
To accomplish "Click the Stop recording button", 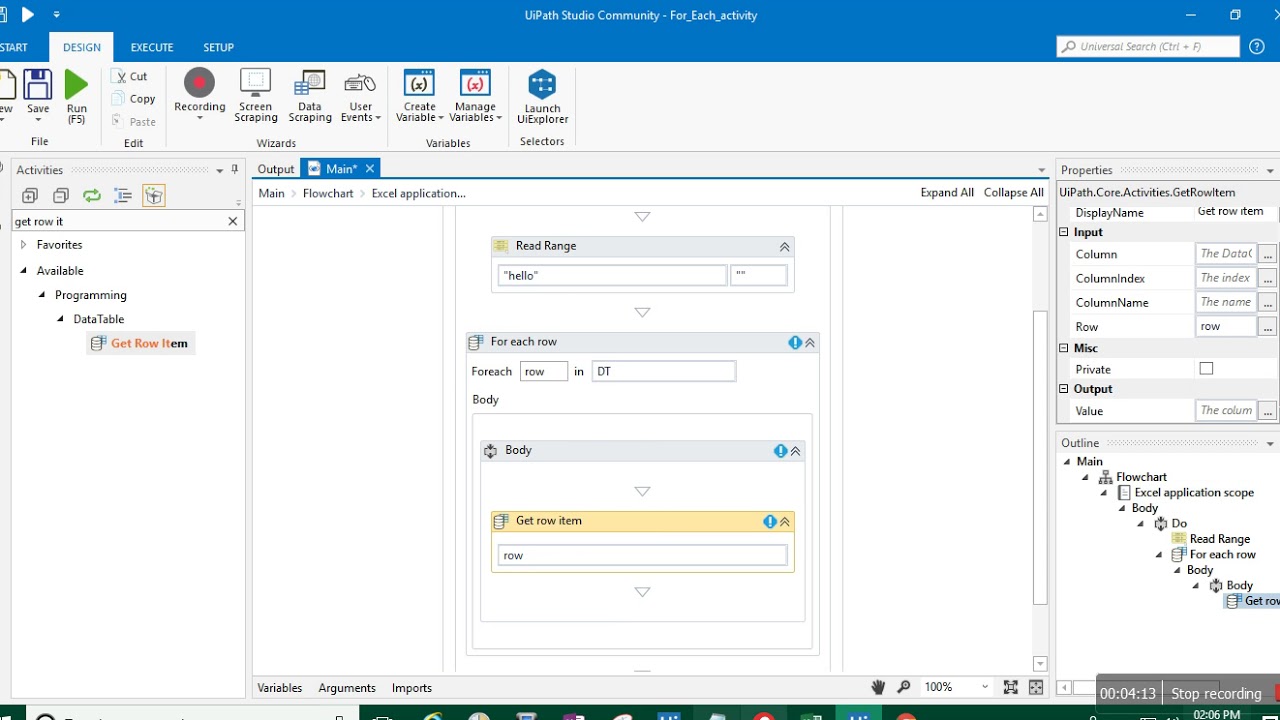I will pos(1216,693).
